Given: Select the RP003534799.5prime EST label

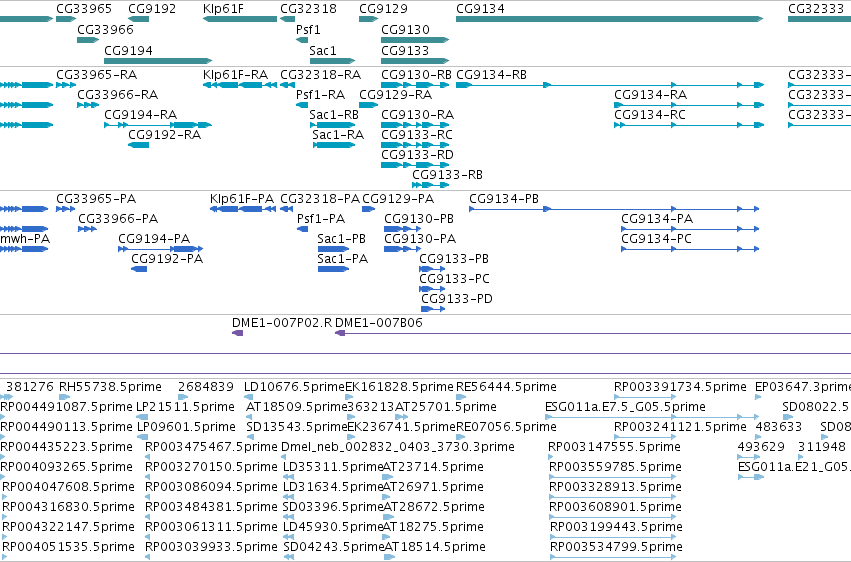Looking at the screenshot, I should (x=617, y=547).
